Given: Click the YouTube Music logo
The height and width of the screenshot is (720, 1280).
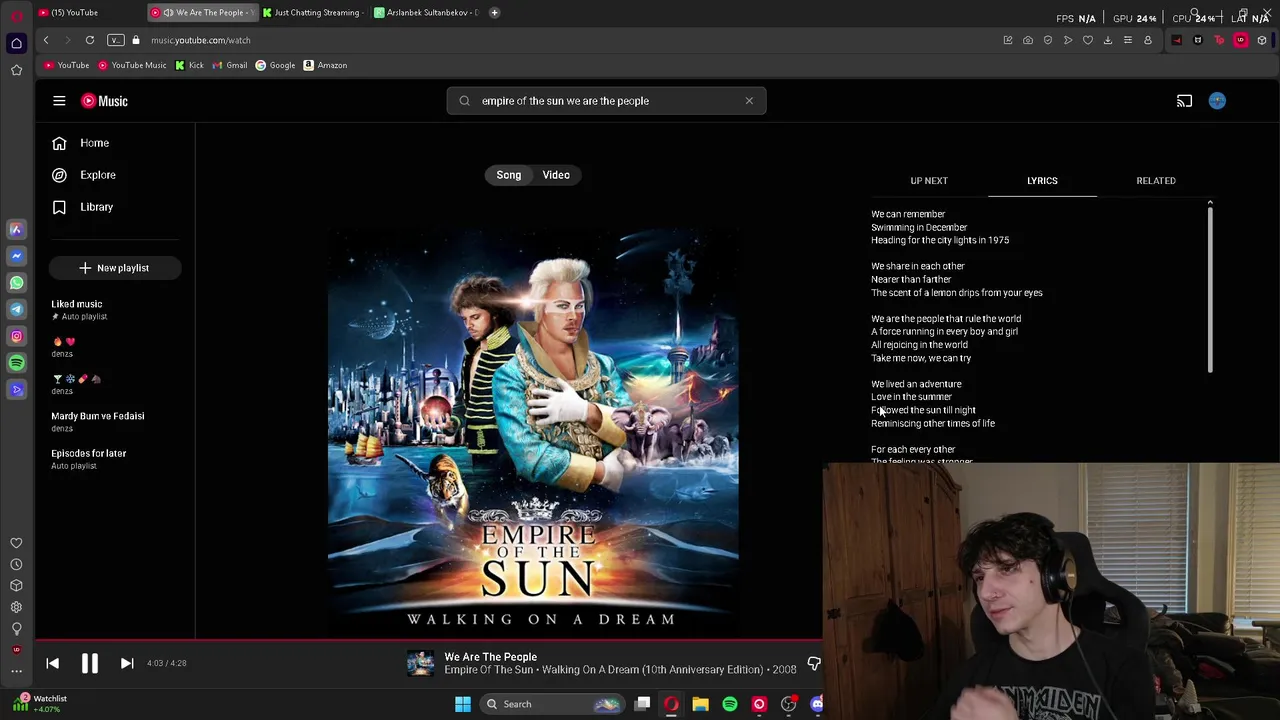Looking at the screenshot, I should pos(105,101).
